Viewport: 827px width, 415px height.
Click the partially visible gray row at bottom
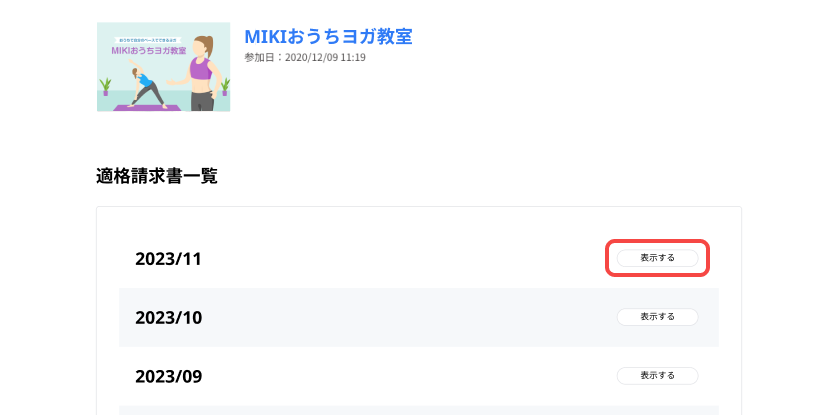419,410
